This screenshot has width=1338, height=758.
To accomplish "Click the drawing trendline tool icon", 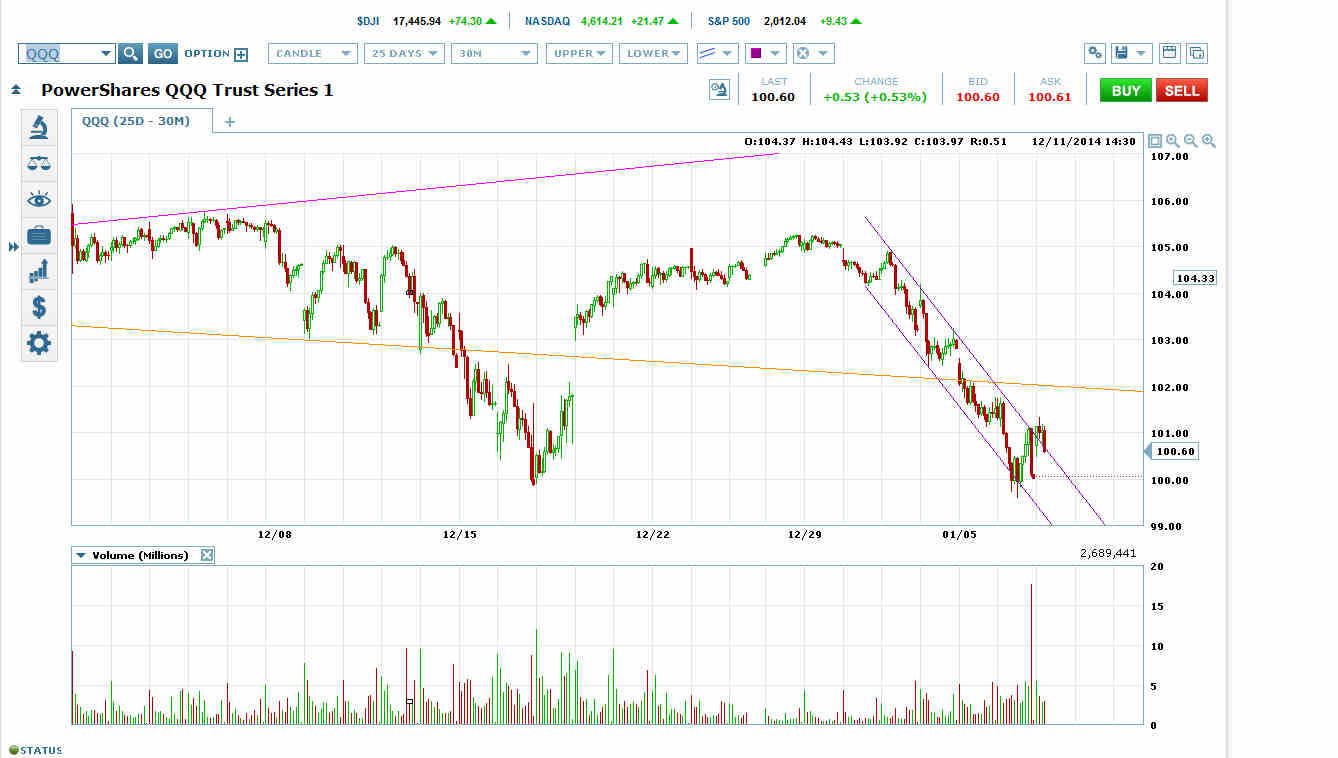I will click(x=707, y=53).
